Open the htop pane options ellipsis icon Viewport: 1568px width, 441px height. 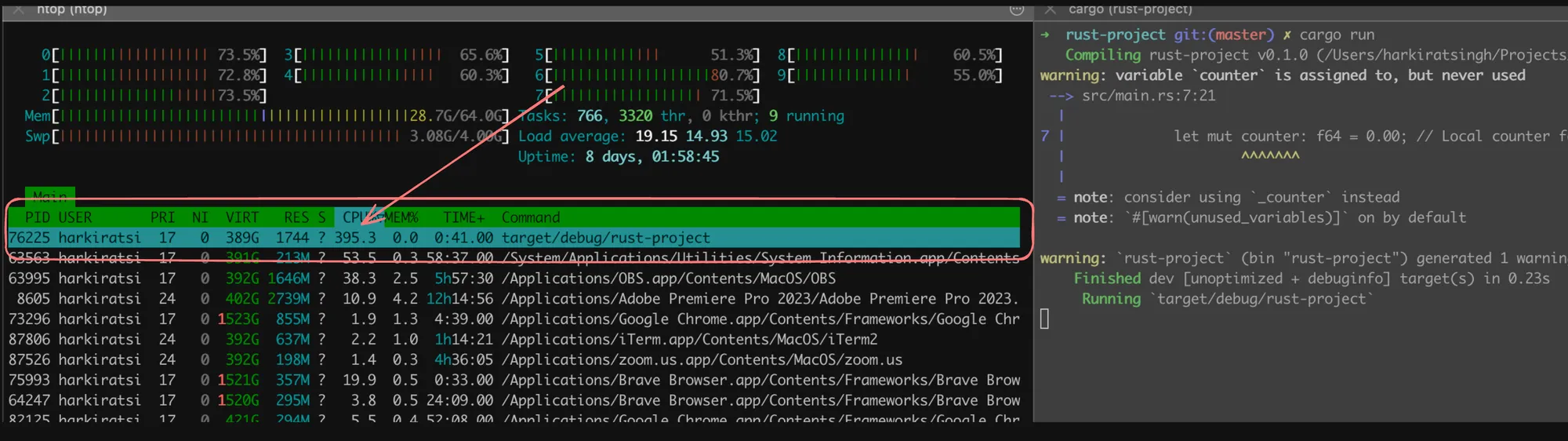tap(1016, 9)
